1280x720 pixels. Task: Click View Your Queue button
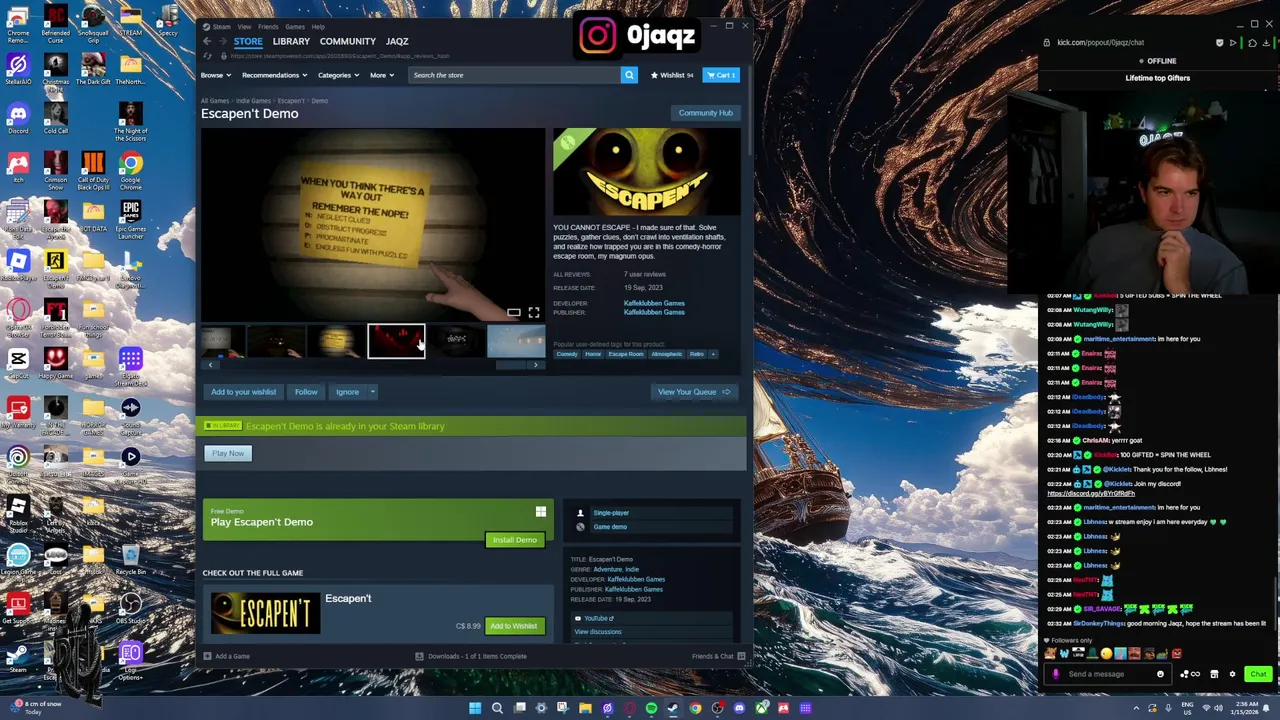[693, 392]
